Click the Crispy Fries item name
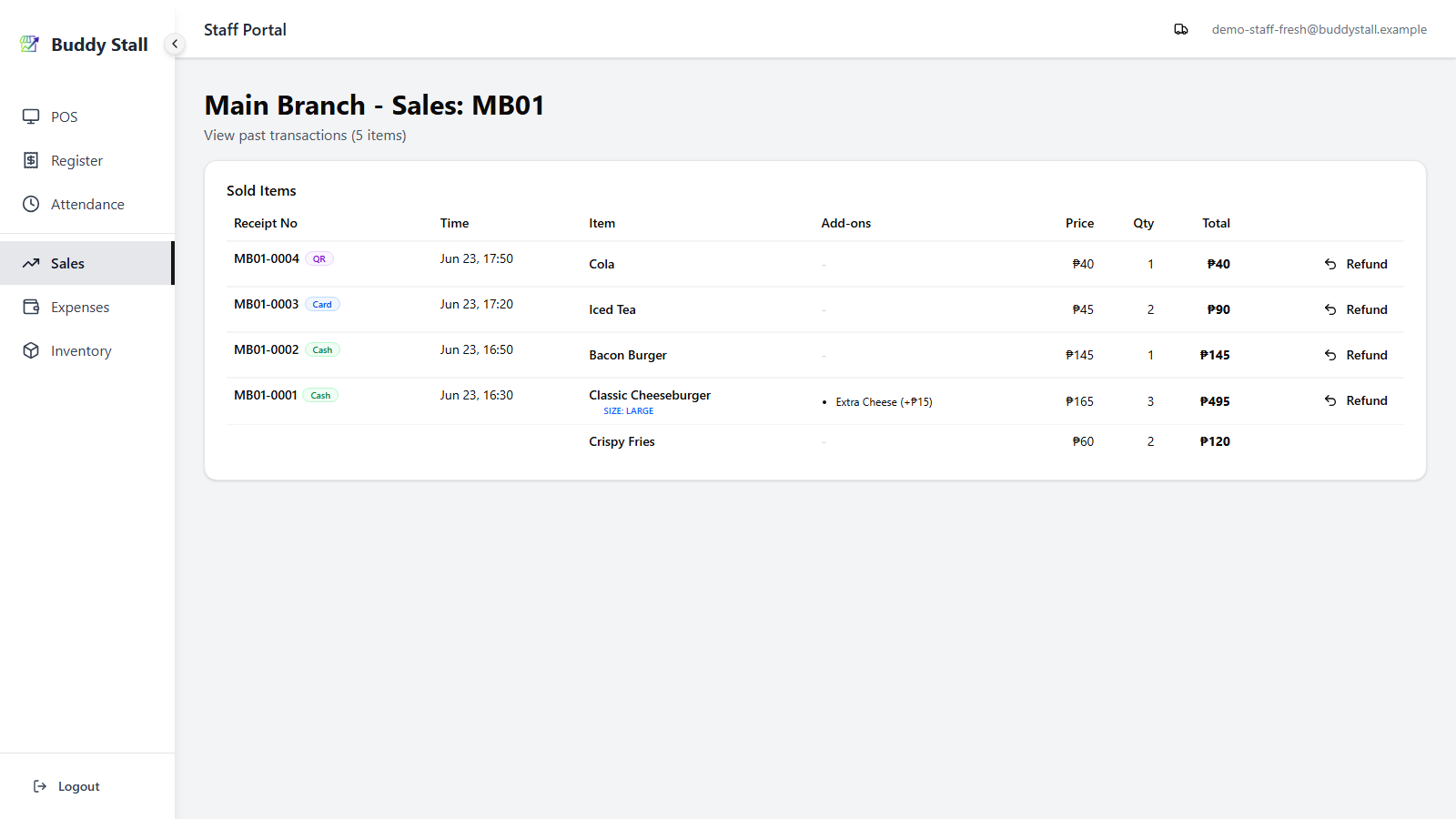 pyautogui.click(x=622, y=441)
